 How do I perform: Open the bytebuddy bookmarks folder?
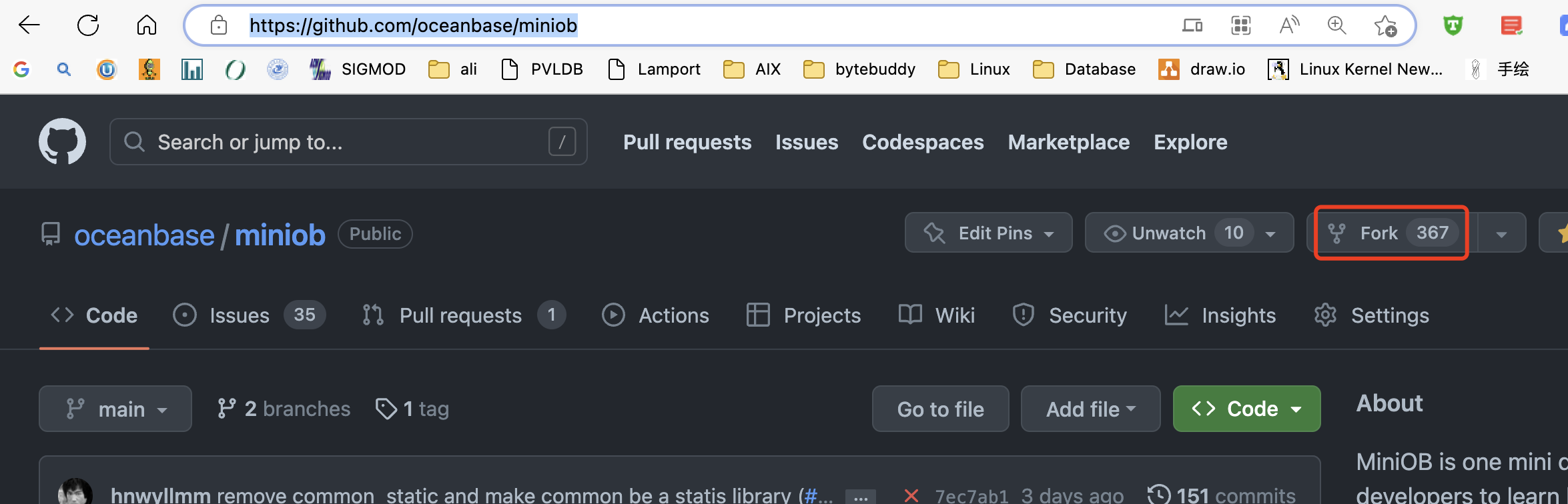tap(859, 69)
